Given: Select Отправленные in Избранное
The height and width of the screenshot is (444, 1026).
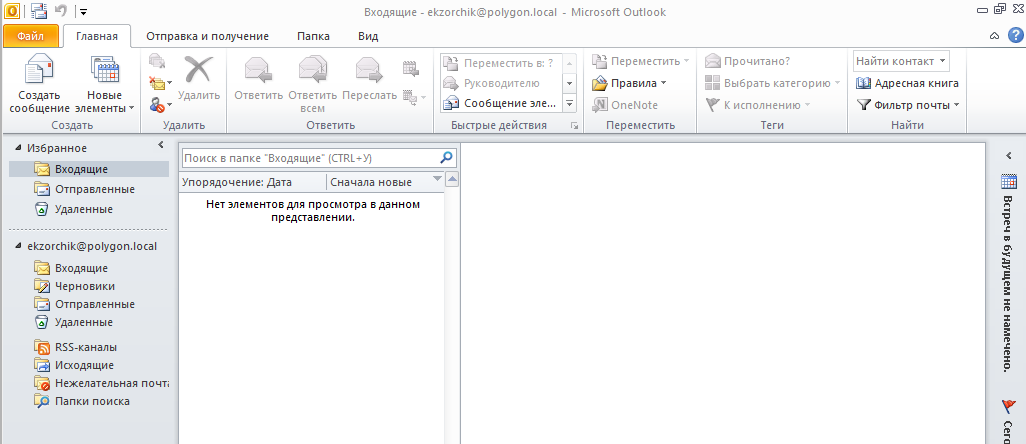Looking at the screenshot, I should 89,190.
